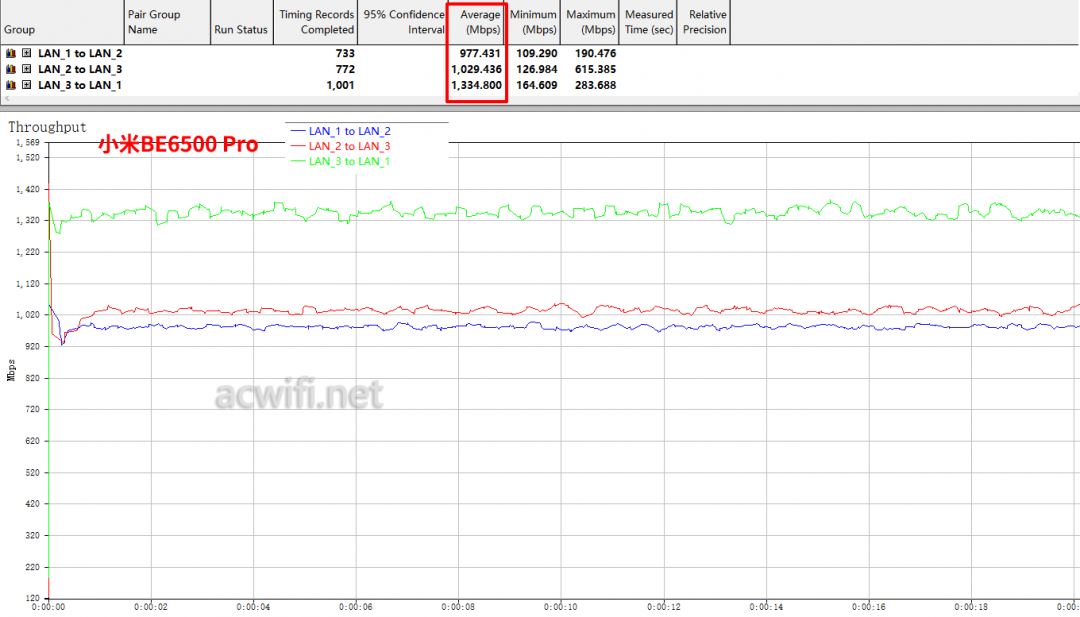
Task: Expand the LAN_2 to LAN_3 pair group
Action: 26,69
